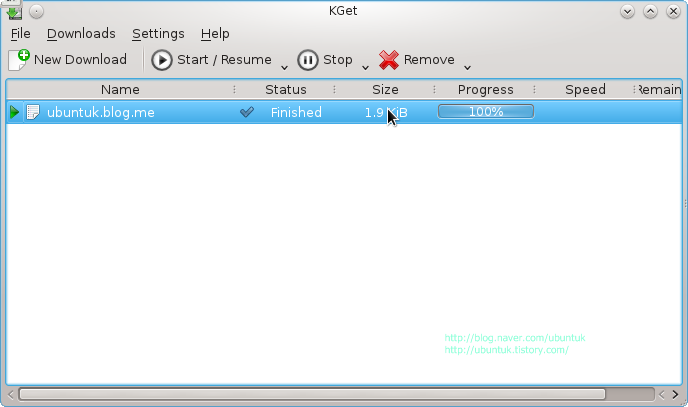Click the New Download document icon
The width and height of the screenshot is (688, 407).
coord(19,60)
